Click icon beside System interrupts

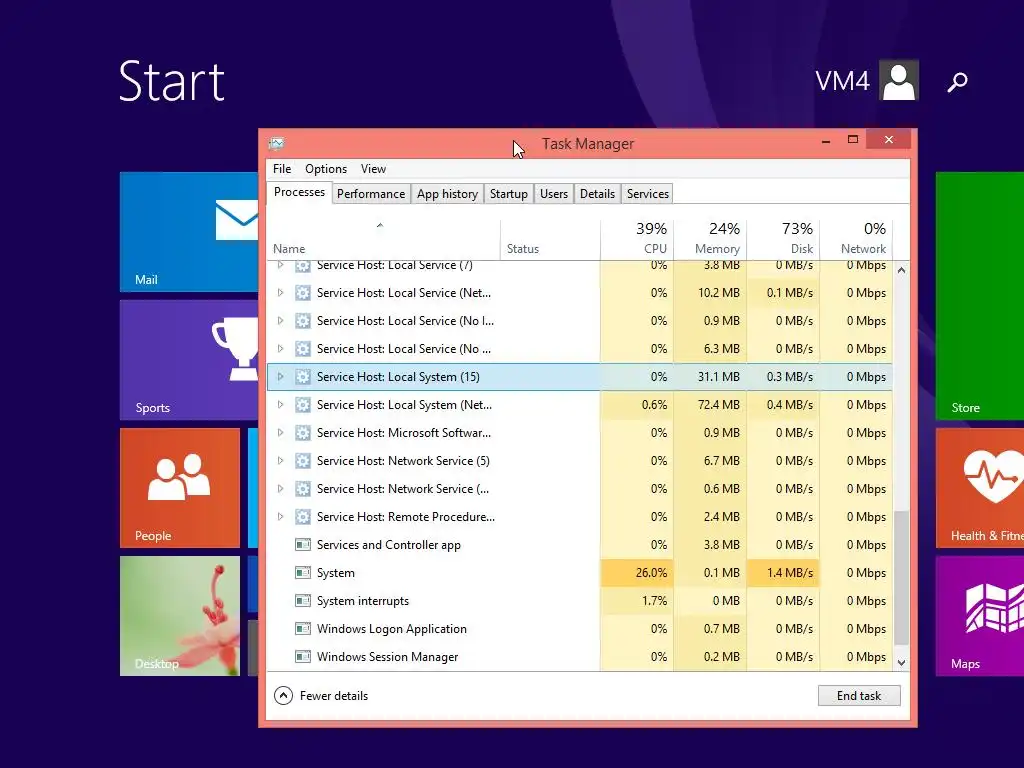(302, 601)
